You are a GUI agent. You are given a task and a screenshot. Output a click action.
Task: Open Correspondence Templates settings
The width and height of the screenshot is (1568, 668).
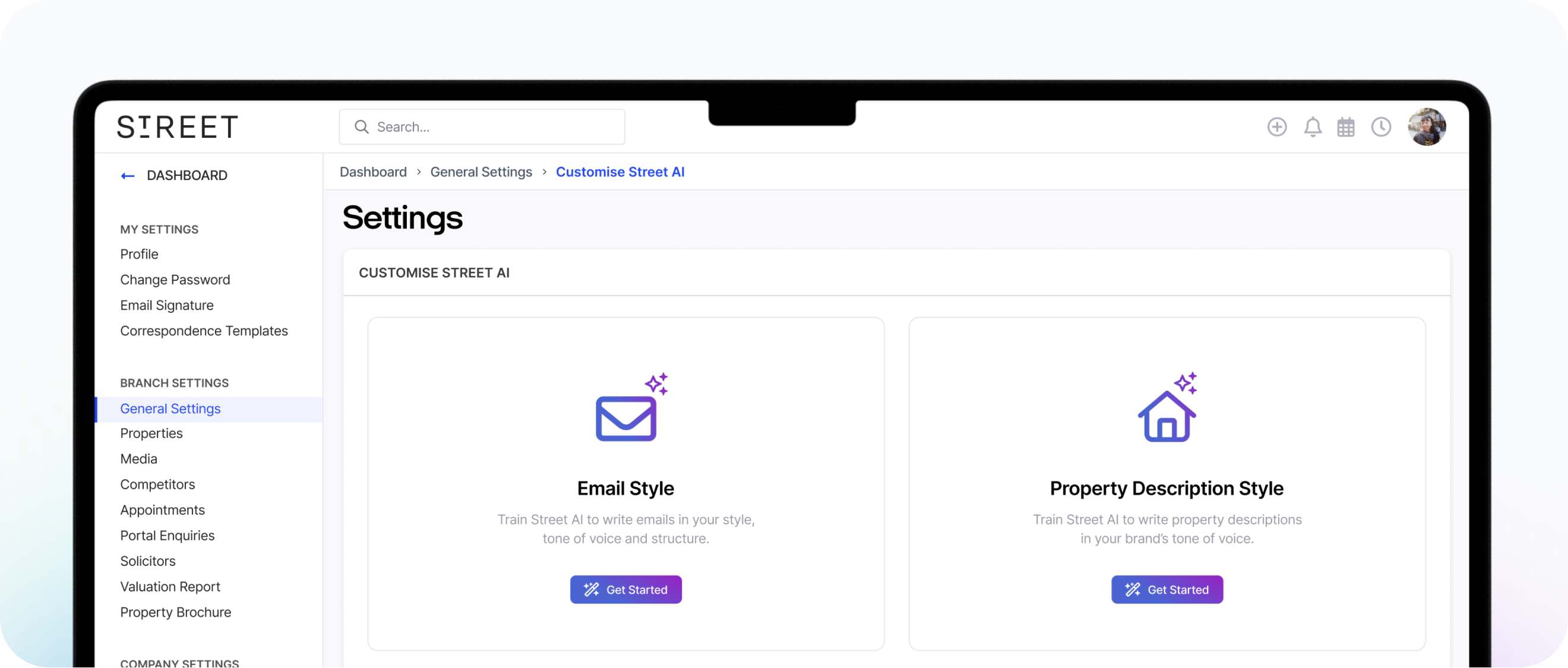(204, 331)
